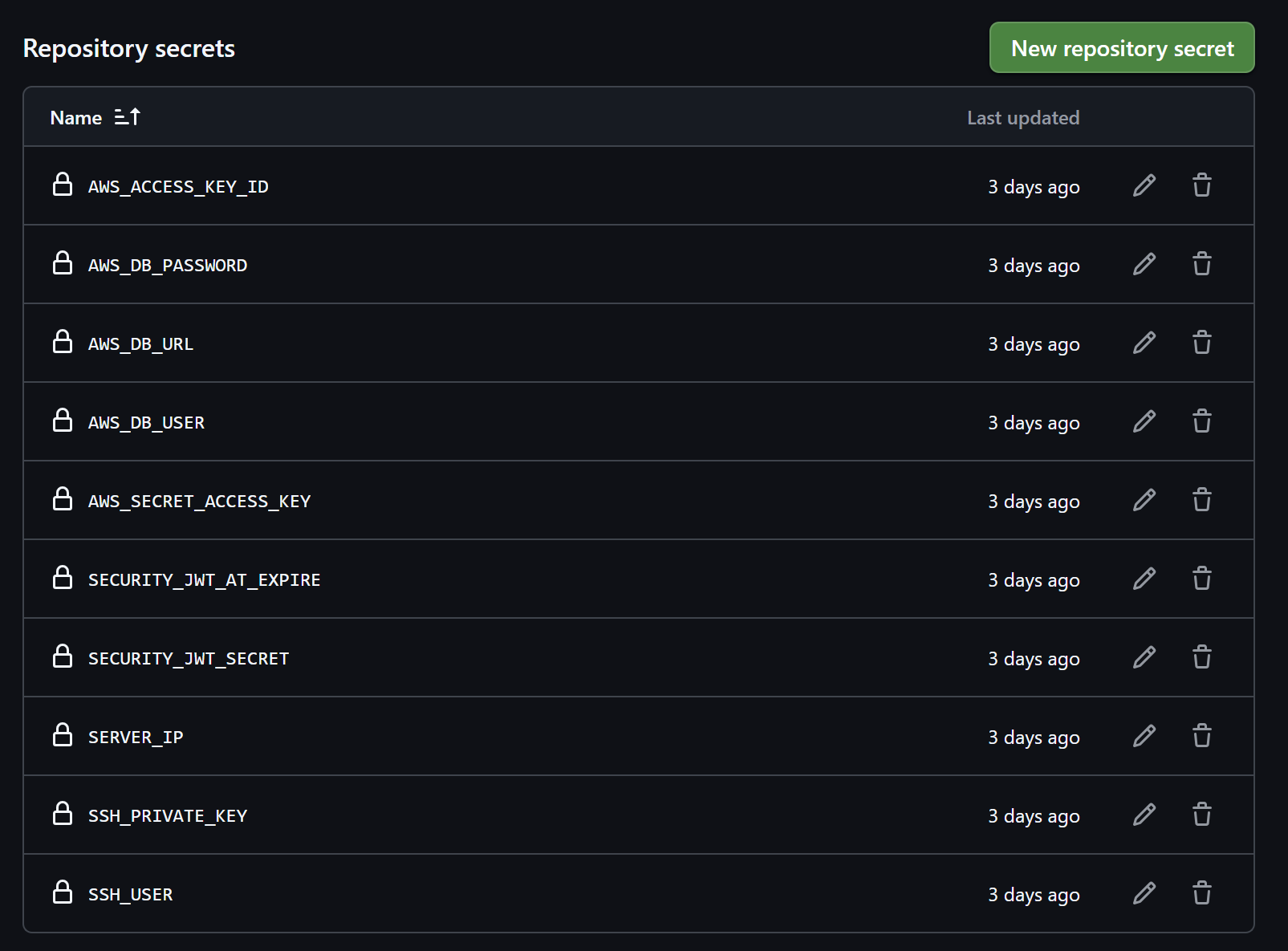Edit the AWS_ACCESS_KEY_ID secret

click(x=1144, y=185)
